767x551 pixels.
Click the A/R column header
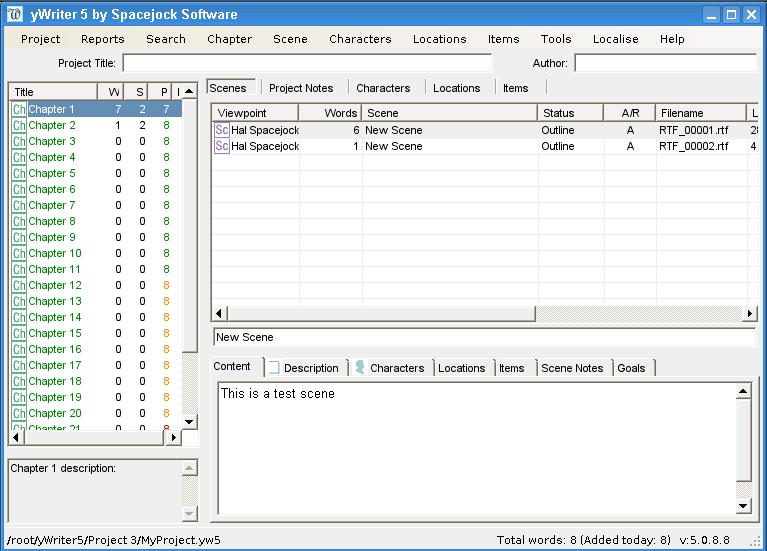[x=629, y=113]
